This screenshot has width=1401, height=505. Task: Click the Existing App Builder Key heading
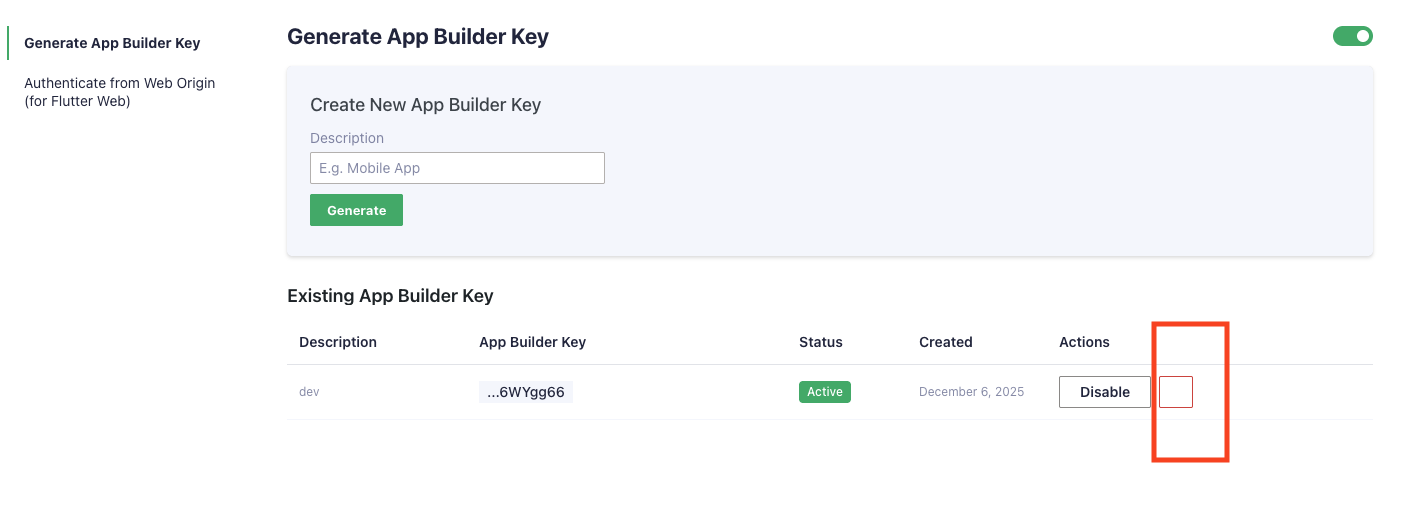[x=390, y=296]
